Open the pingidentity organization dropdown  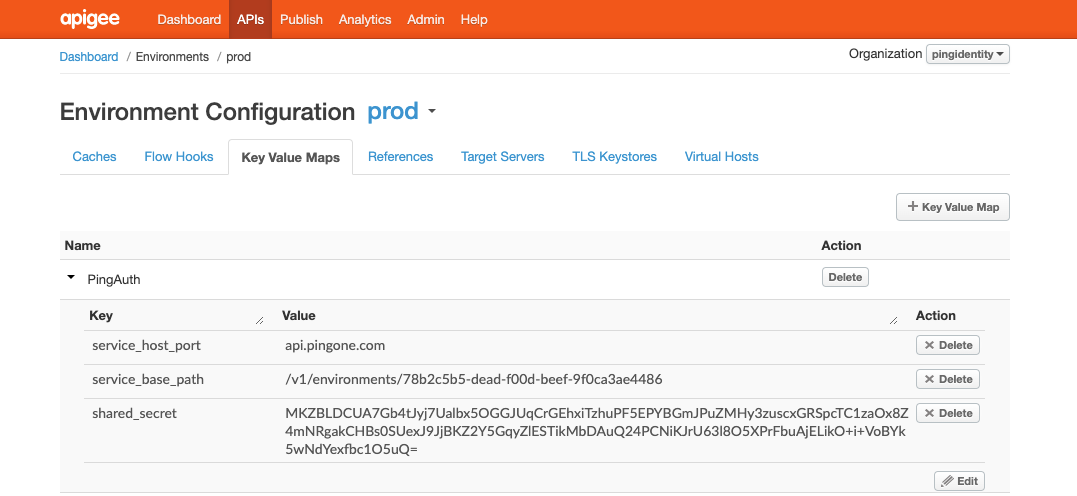(968, 54)
